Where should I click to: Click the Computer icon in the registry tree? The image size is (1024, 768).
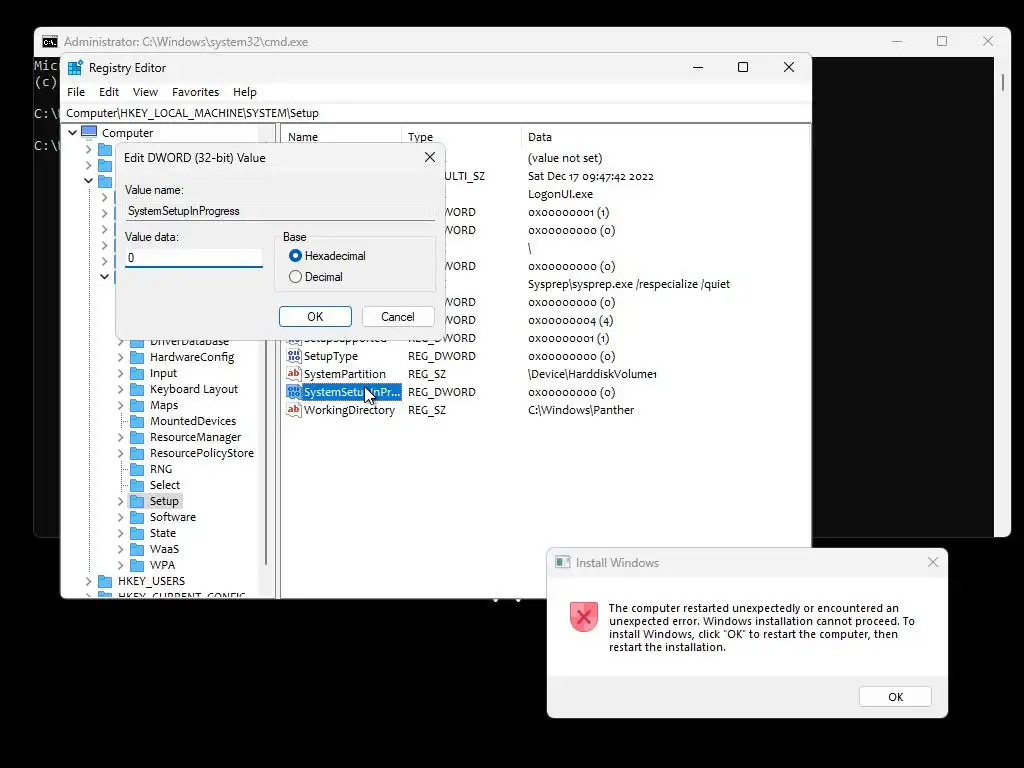click(89, 133)
